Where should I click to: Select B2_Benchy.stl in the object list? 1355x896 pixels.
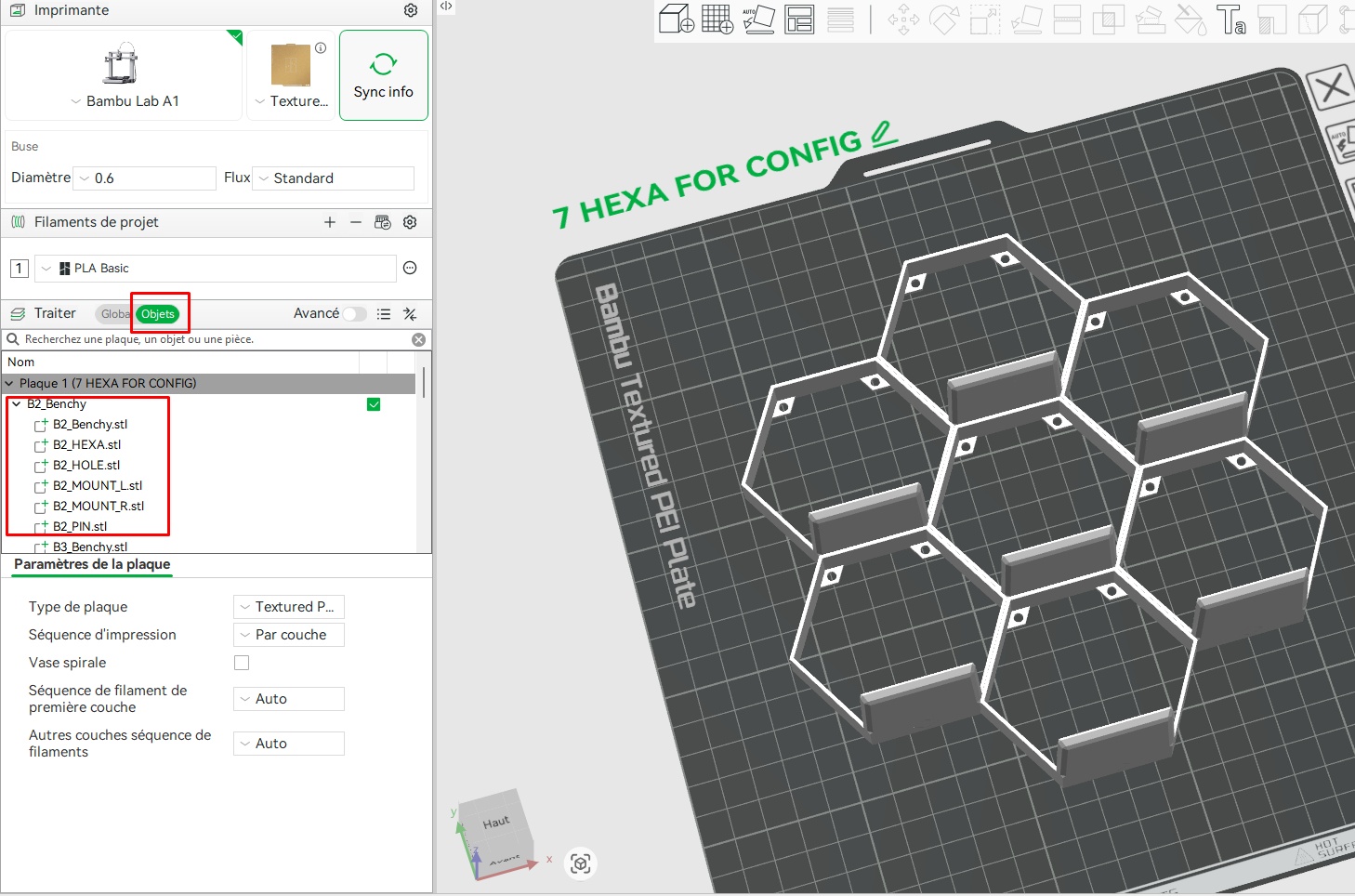[x=90, y=425]
